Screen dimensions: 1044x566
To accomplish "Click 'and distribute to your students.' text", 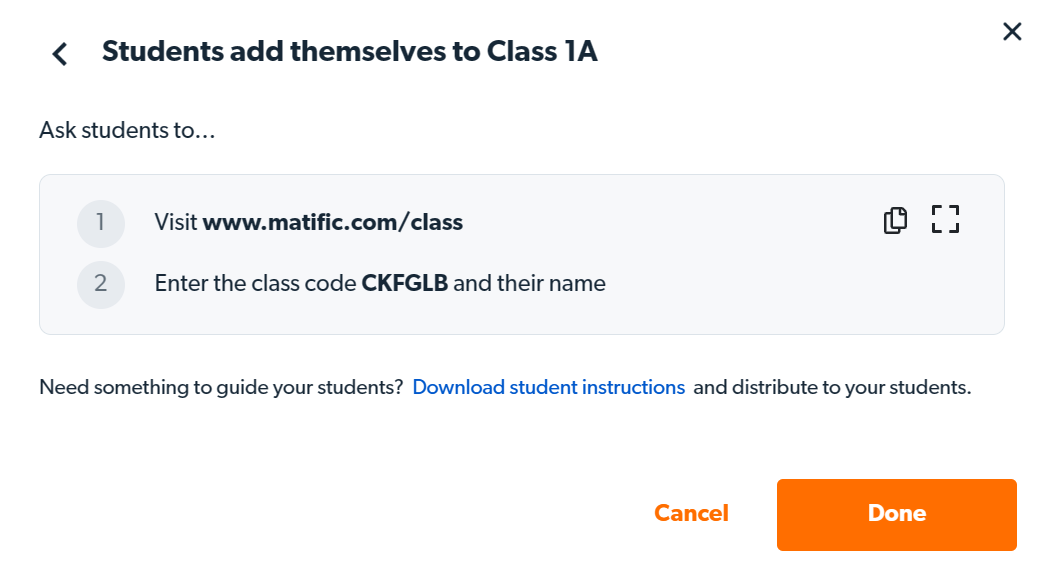I will [832, 388].
